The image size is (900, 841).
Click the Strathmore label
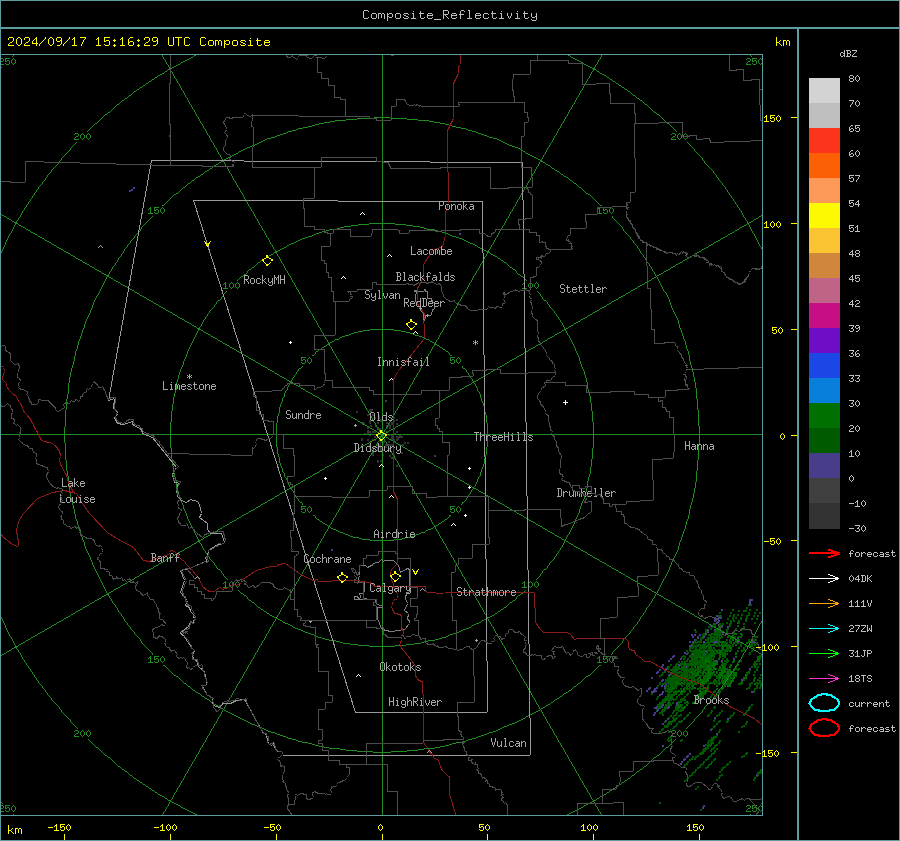point(486,592)
